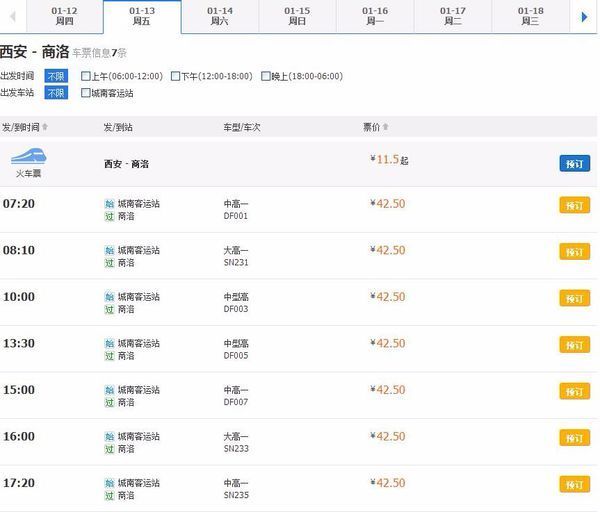Switch to the 01-16 周一 date tab
The height and width of the screenshot is (512, 600).
click(x=375, y=16)
